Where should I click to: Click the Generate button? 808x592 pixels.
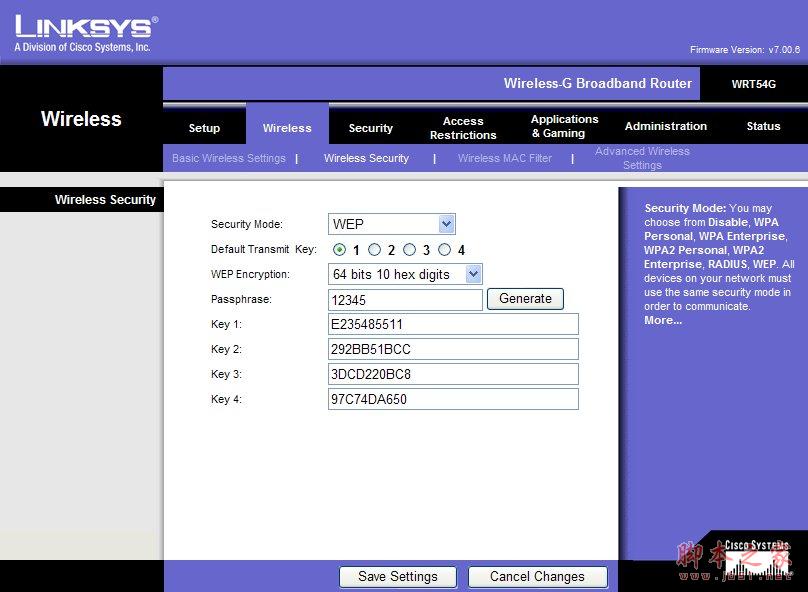(x=525, y=299)
